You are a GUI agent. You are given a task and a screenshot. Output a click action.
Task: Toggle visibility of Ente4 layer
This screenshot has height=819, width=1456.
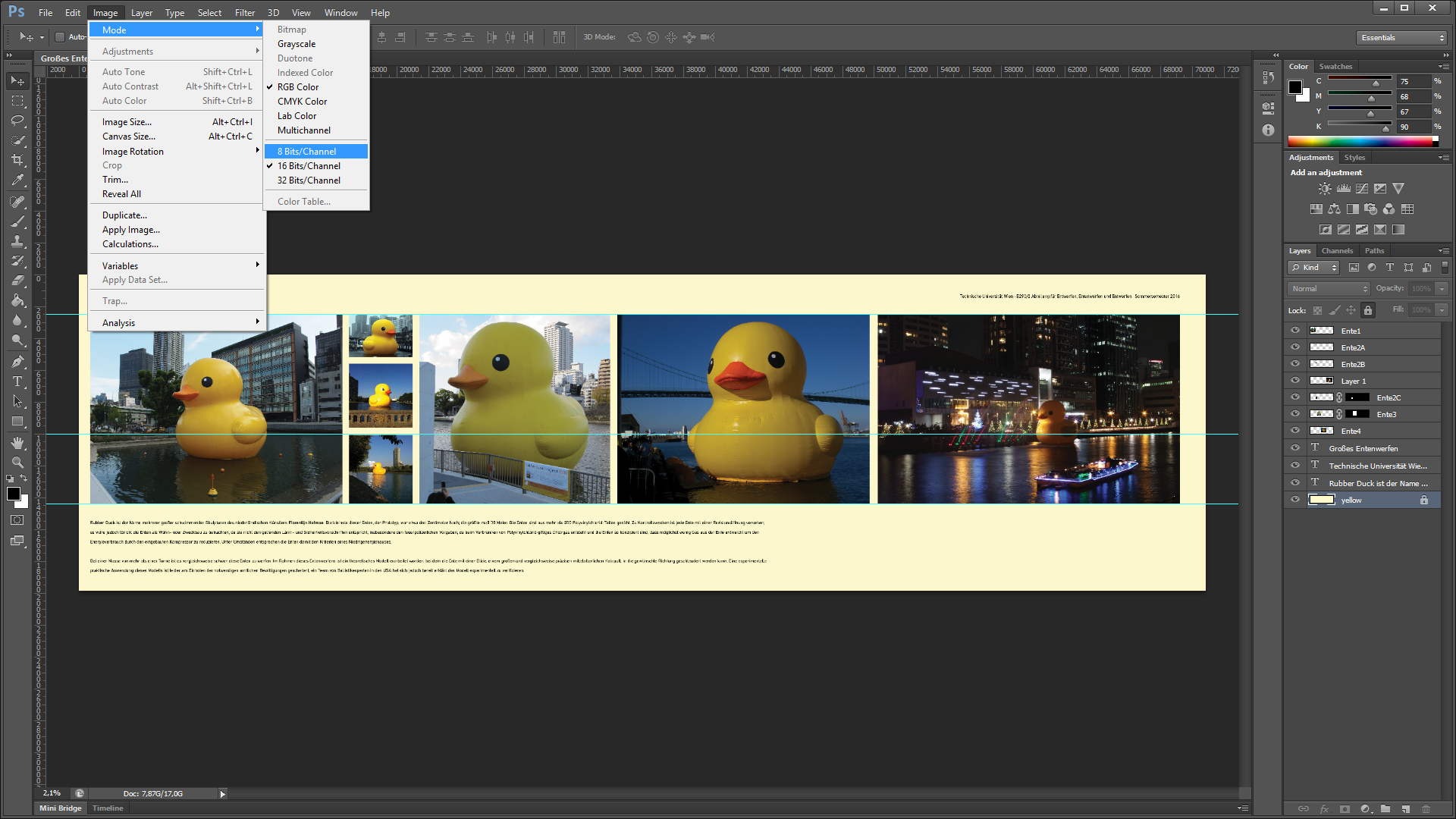1295,431
